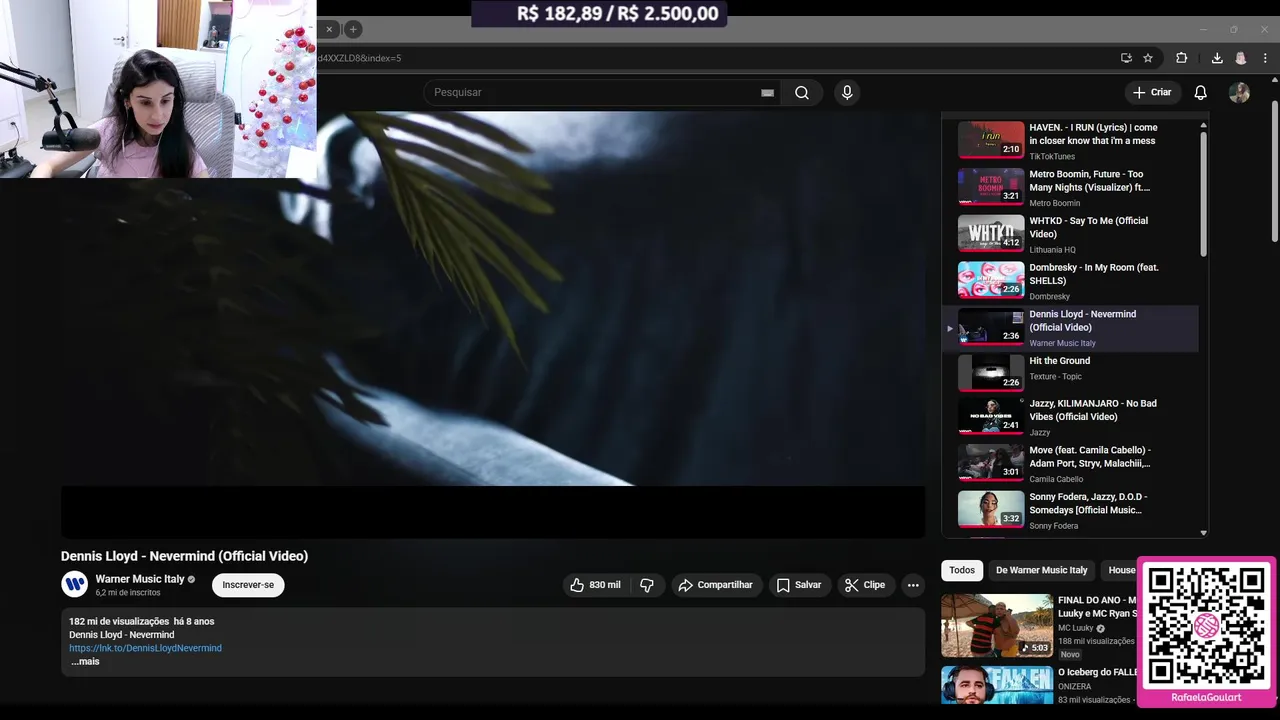Click Compartilhar share button
The width and height of the screenshot is (1280, 720).
pos(716,585)
